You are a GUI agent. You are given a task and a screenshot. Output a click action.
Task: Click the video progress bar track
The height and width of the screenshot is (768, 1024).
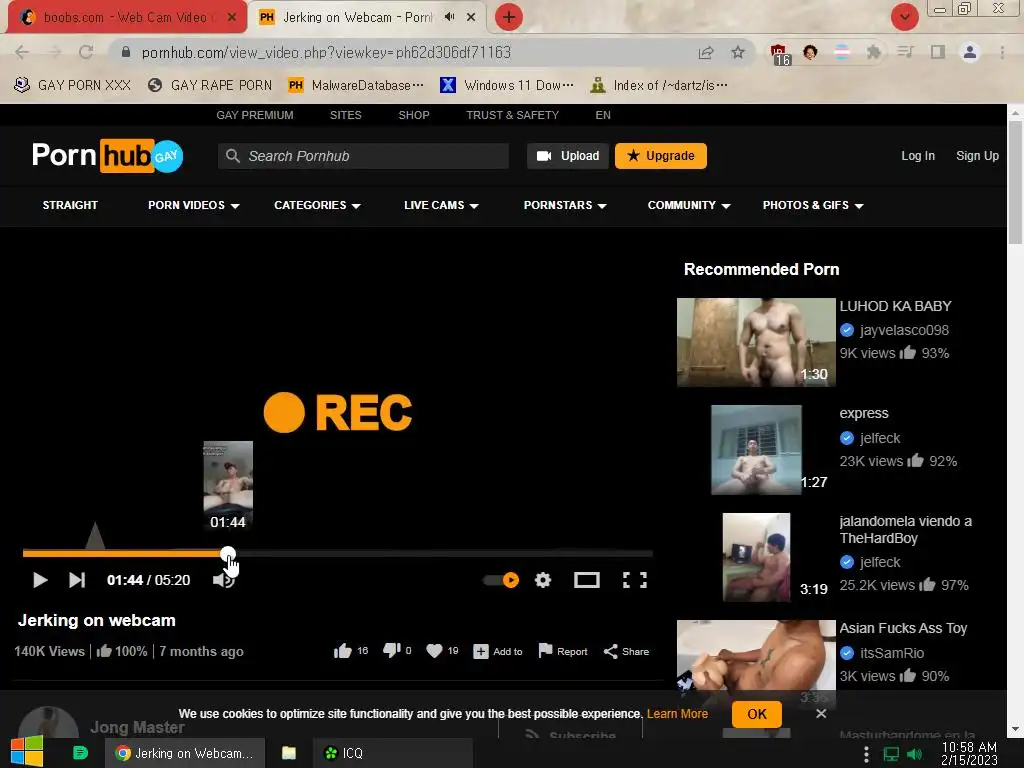[338, 553]
